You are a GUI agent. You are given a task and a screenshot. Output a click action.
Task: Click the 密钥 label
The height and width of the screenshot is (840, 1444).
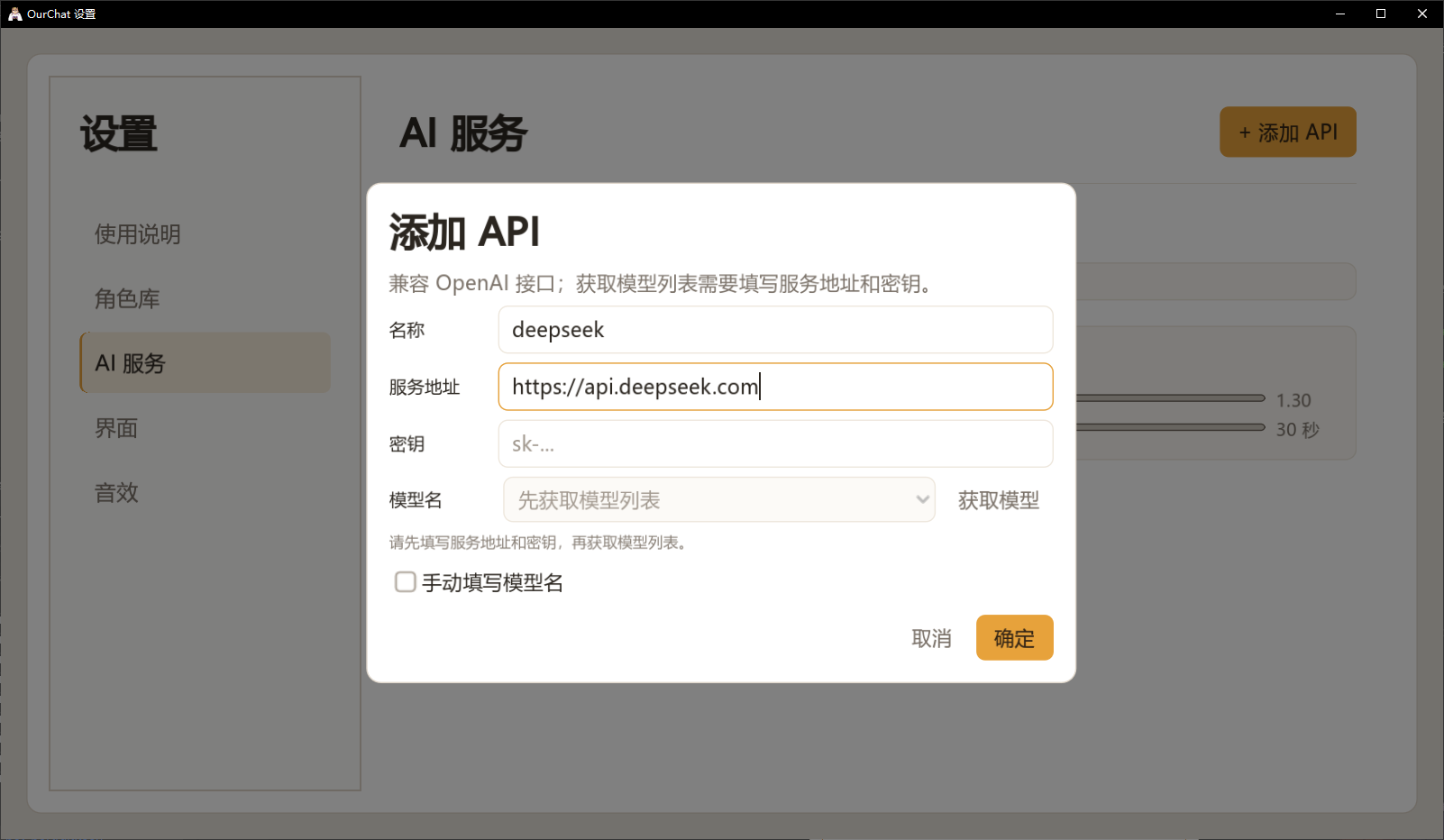pyautogui.click(x=407, y=444)
